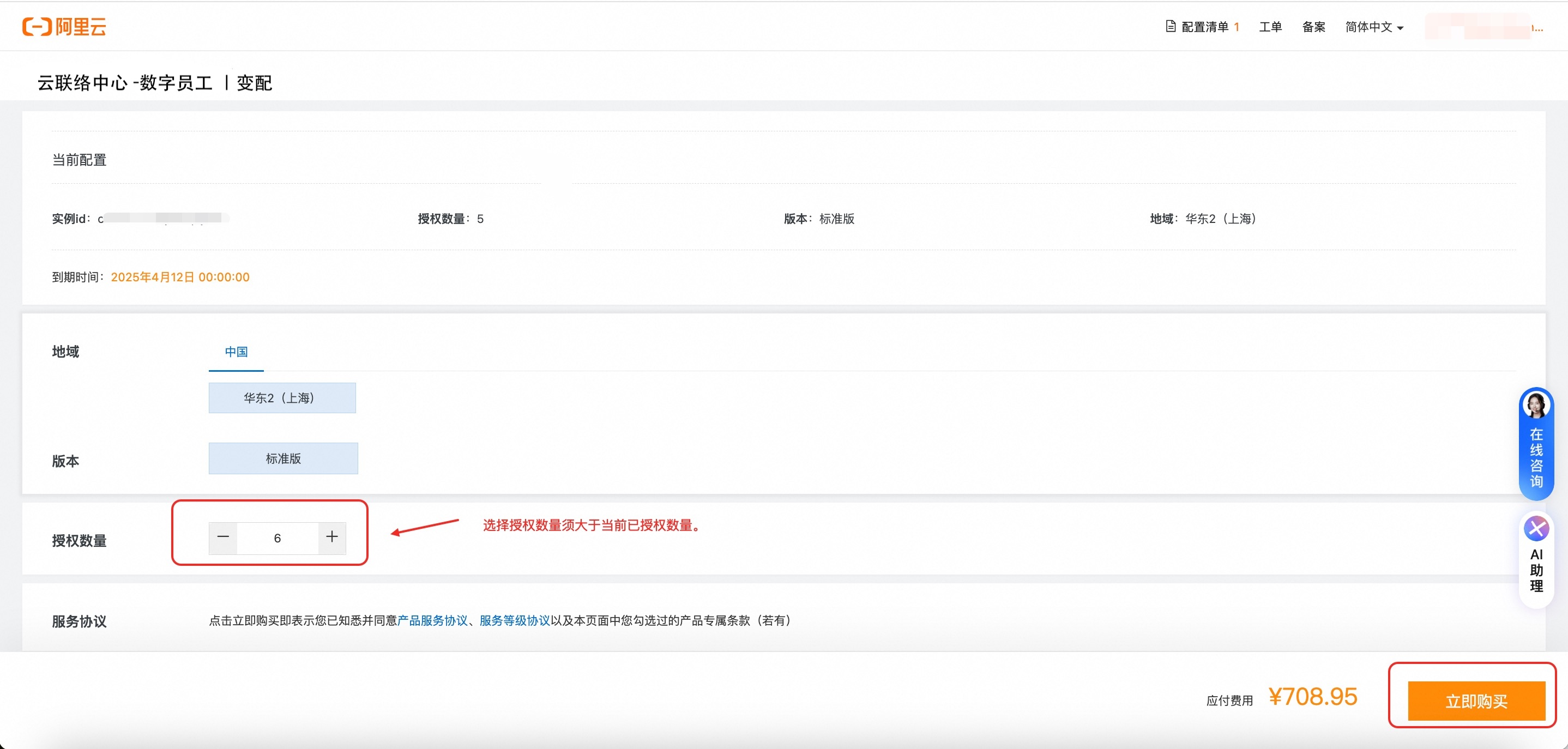Viewport: 1568px width, 749px height.
Task: Click the 授权数量: 5 current config text
Action: (x=450, y=219)
